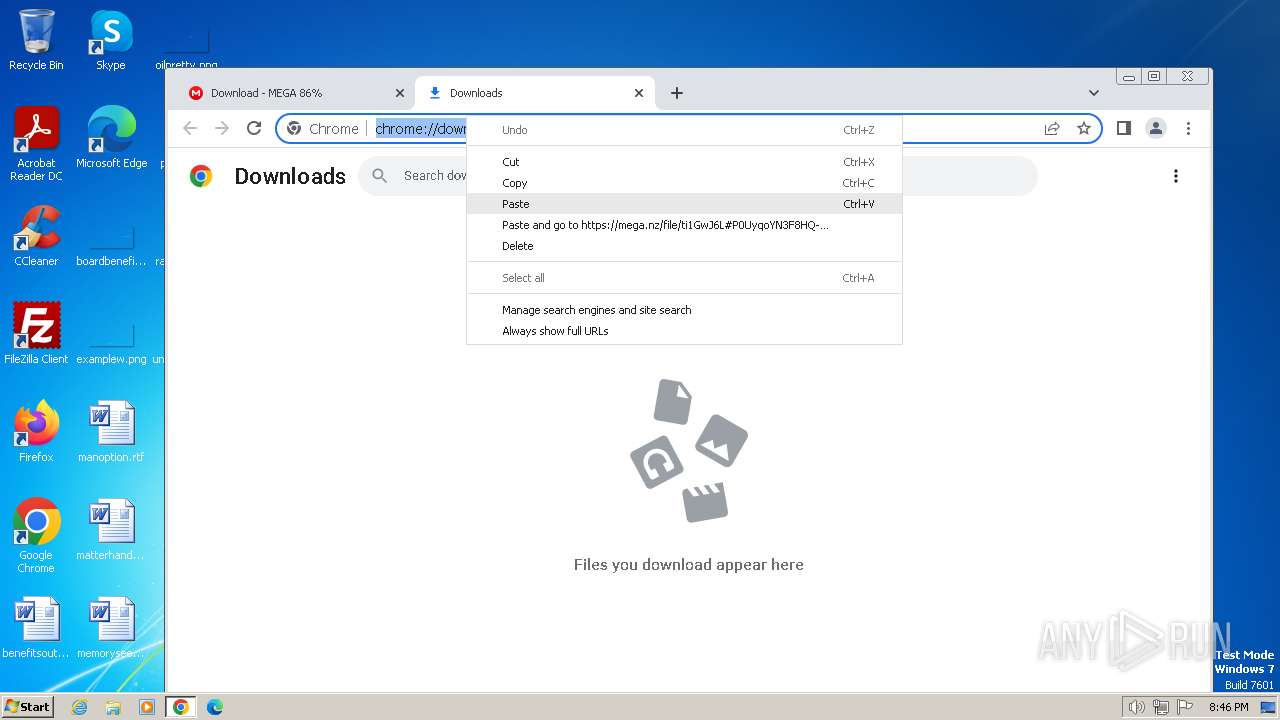Open the Downloads page more actions menu

(1176, 176)
